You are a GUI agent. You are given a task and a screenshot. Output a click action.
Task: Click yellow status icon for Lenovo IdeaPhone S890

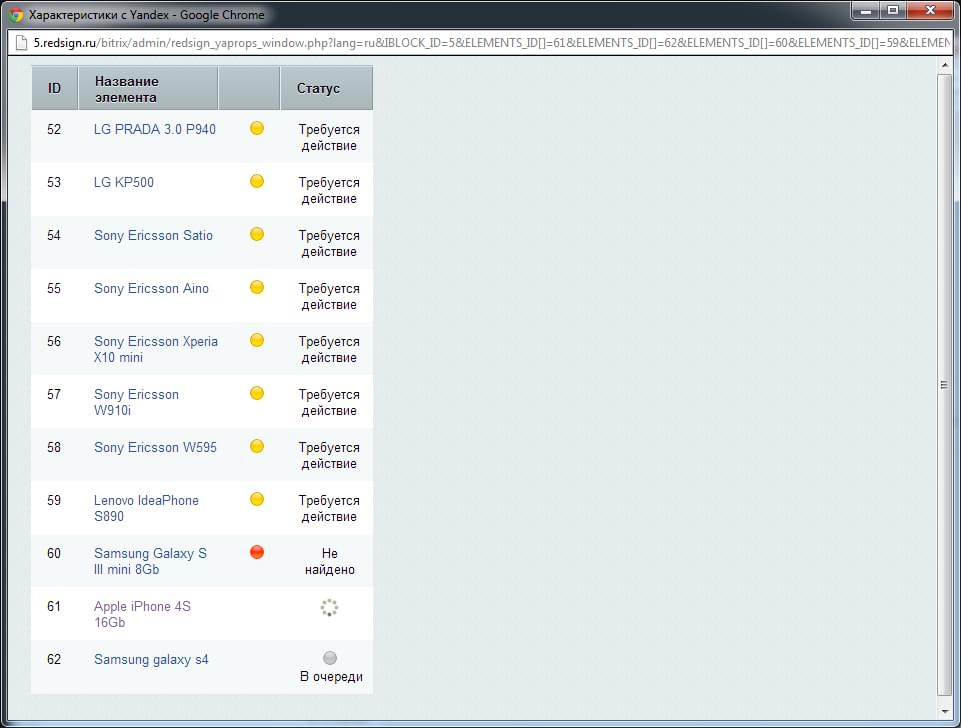(257, 499)
